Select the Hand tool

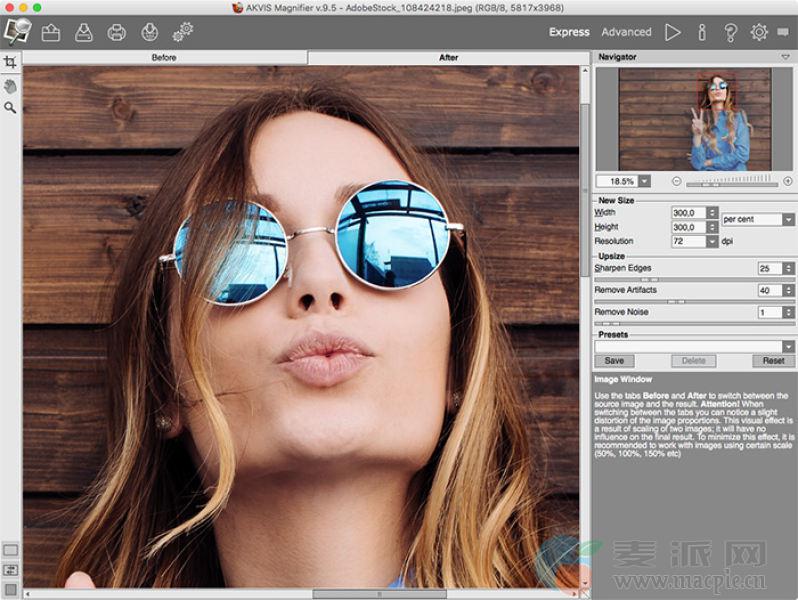(10, 85)
